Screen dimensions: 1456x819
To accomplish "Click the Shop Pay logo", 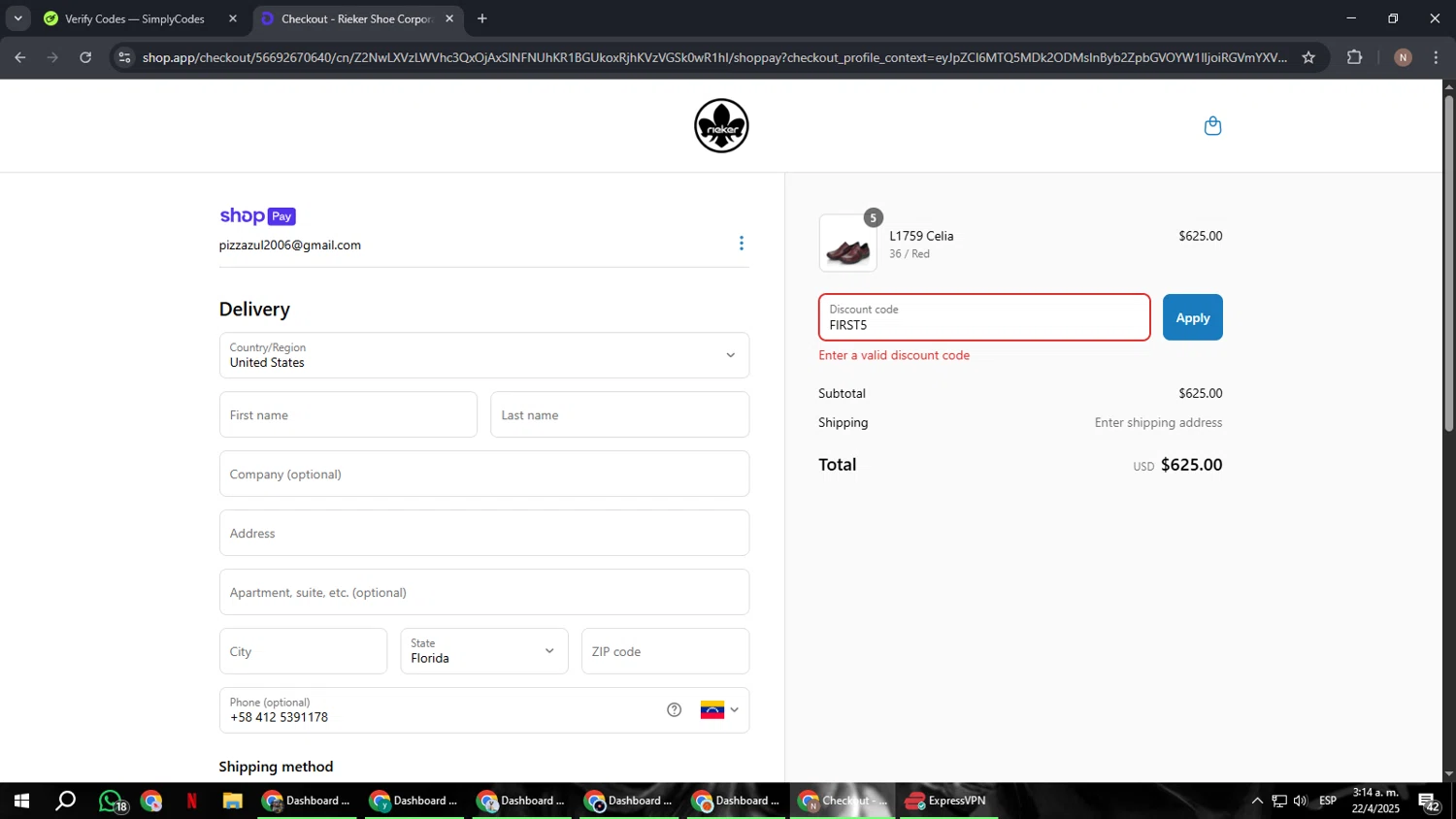I will click(x=257, y=216).
